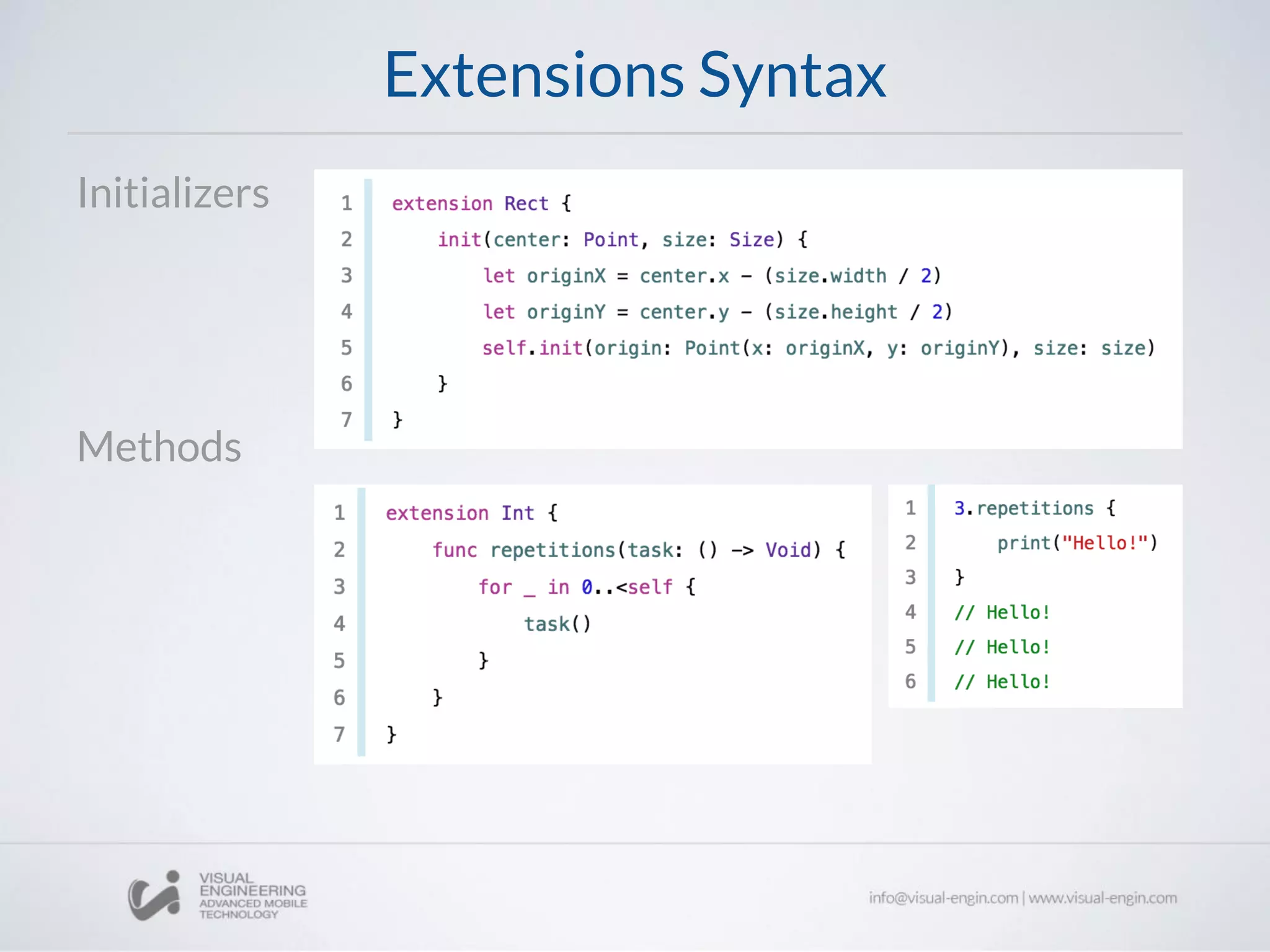Viewport: 1270px width, 952px height.
Task: Click the 'func repetitions' declaration line
Action: click(x=639, y=550)
